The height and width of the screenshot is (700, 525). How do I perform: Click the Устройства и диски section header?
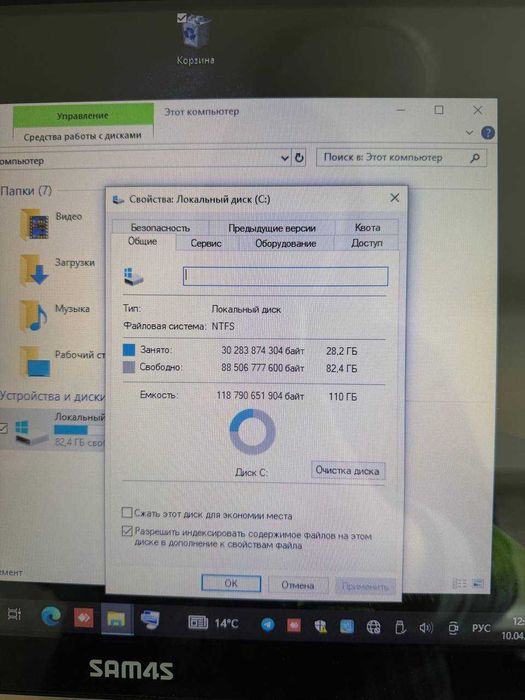(52, 396)
